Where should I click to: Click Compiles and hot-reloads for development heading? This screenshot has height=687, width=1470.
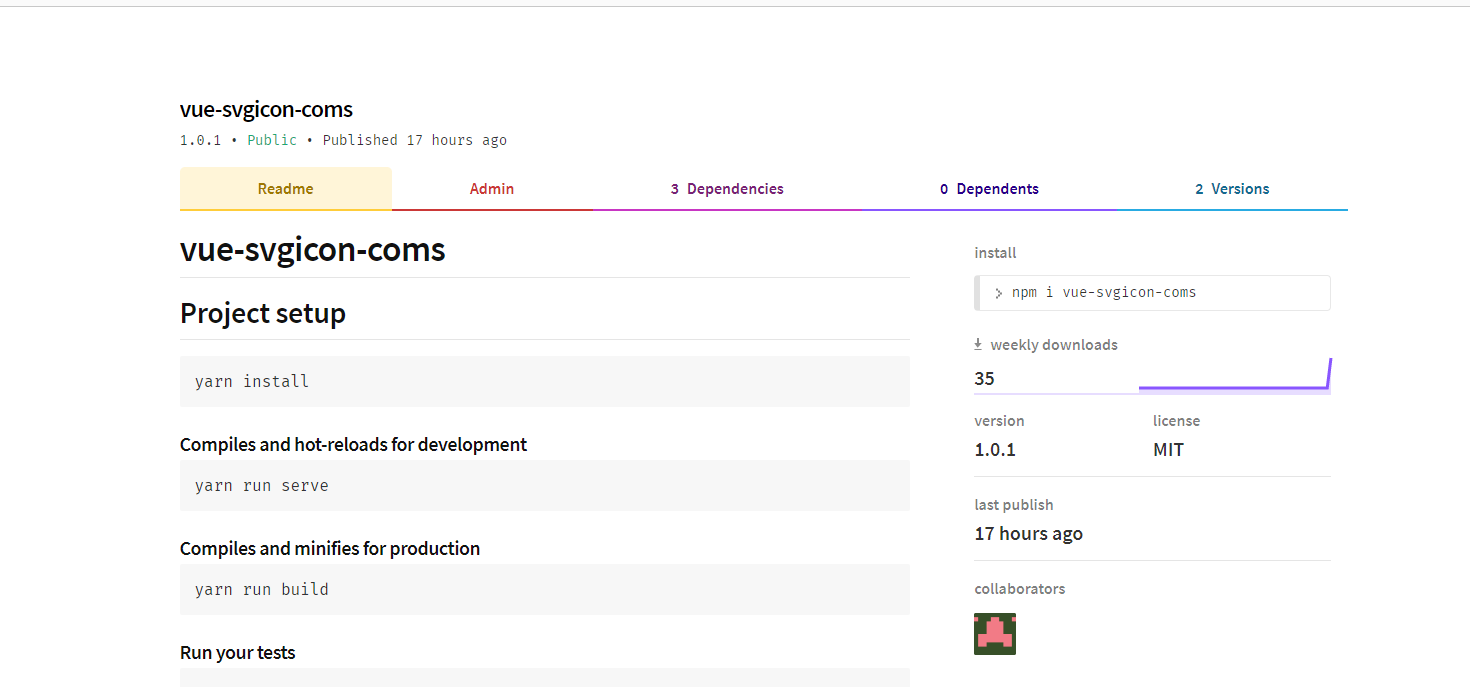pos(353,444)
